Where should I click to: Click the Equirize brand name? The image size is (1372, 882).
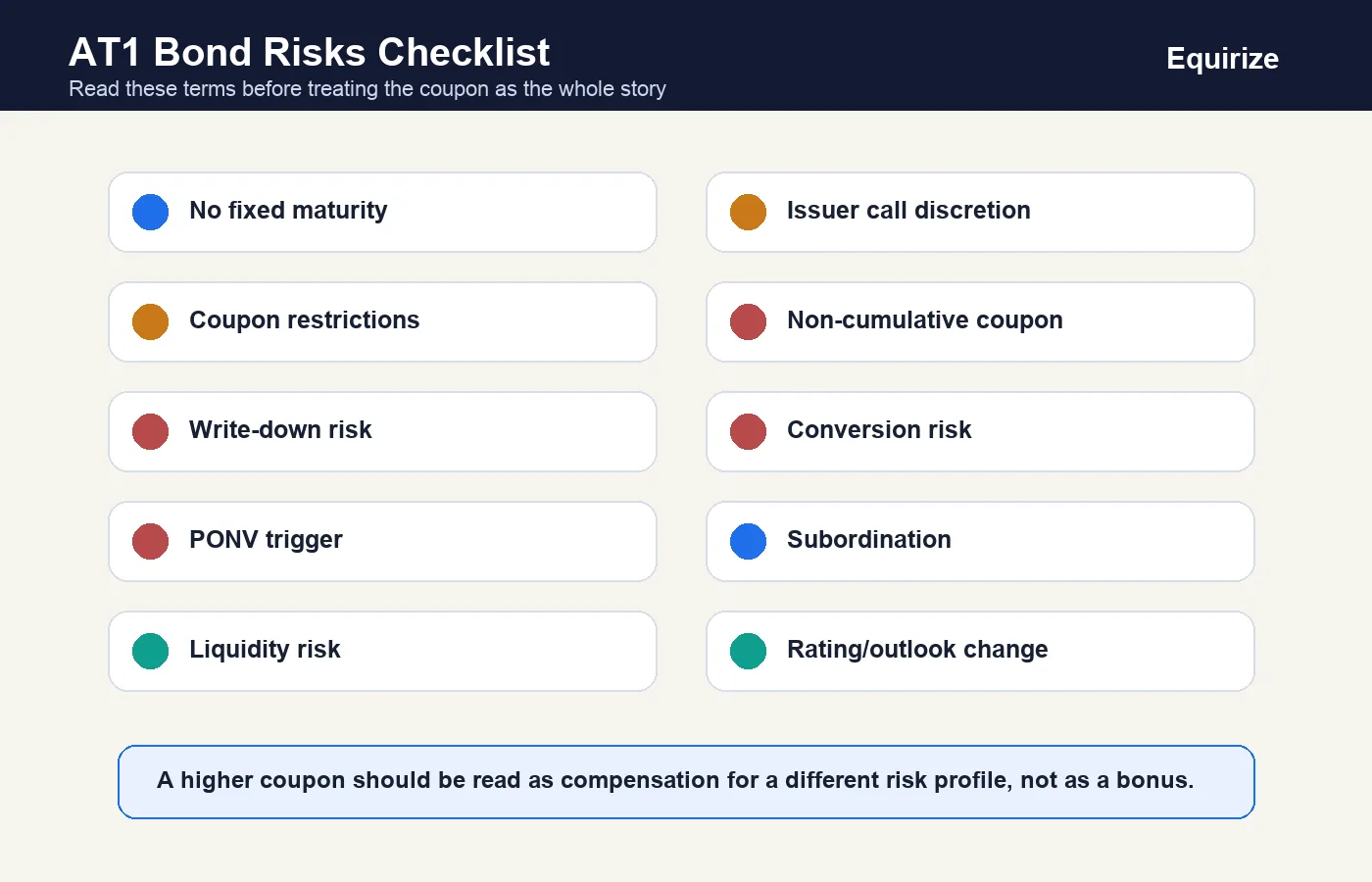[1222, 59]
